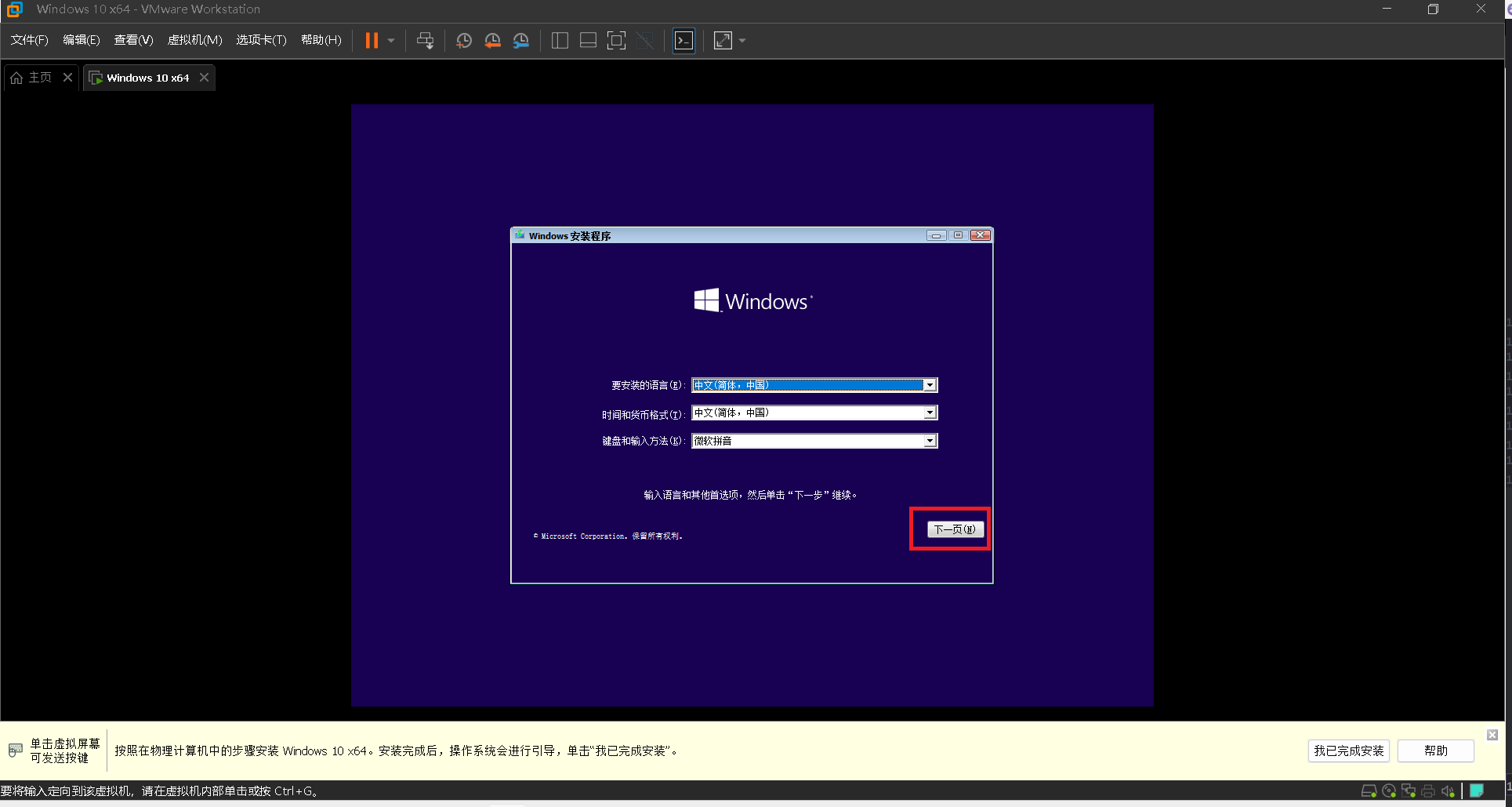Open the snapshot manager wrench-clock icon
The height and width of the screenshot is (807, 1512).
click(521, 40)
